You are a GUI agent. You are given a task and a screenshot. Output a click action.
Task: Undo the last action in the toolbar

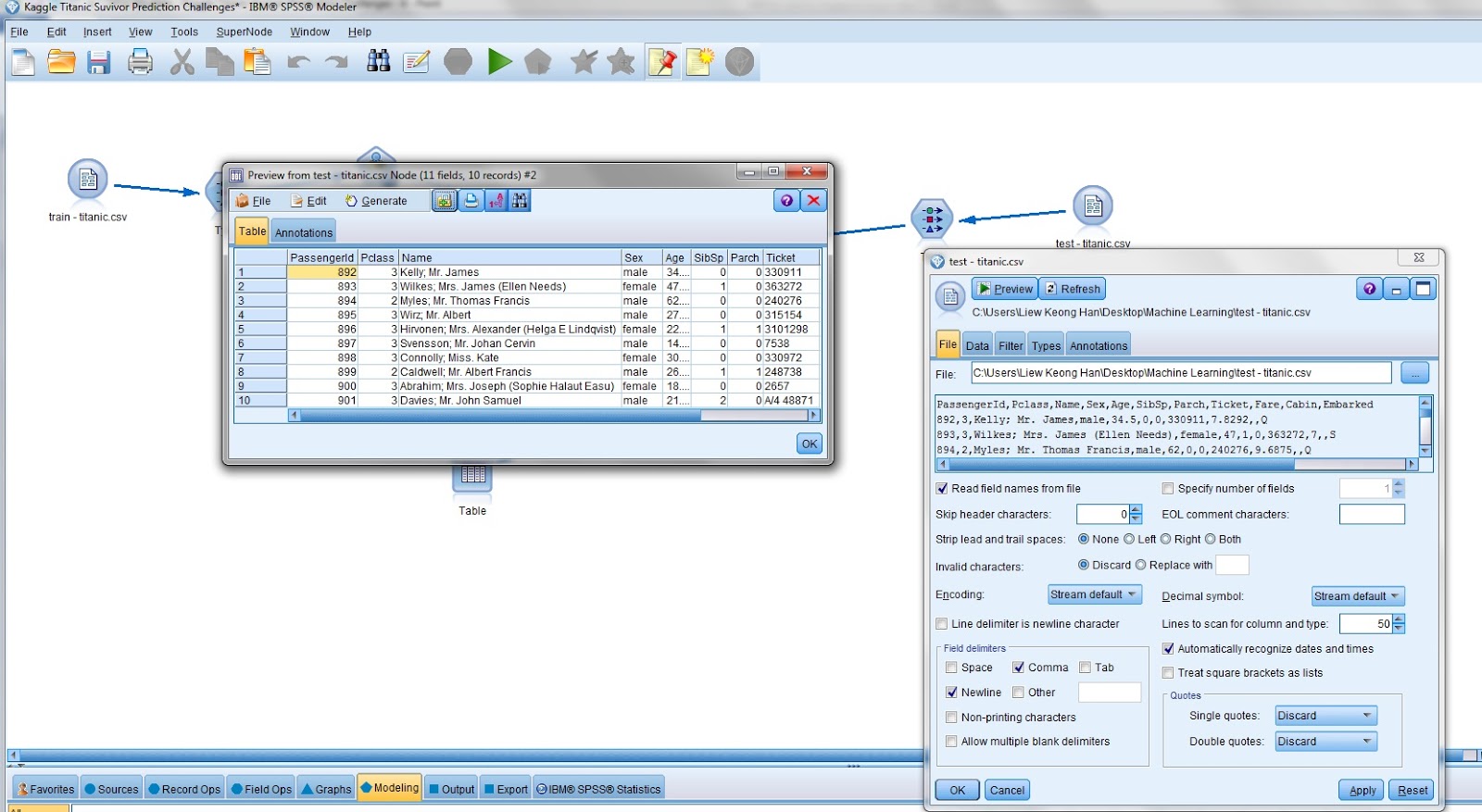tap(298, 62)
